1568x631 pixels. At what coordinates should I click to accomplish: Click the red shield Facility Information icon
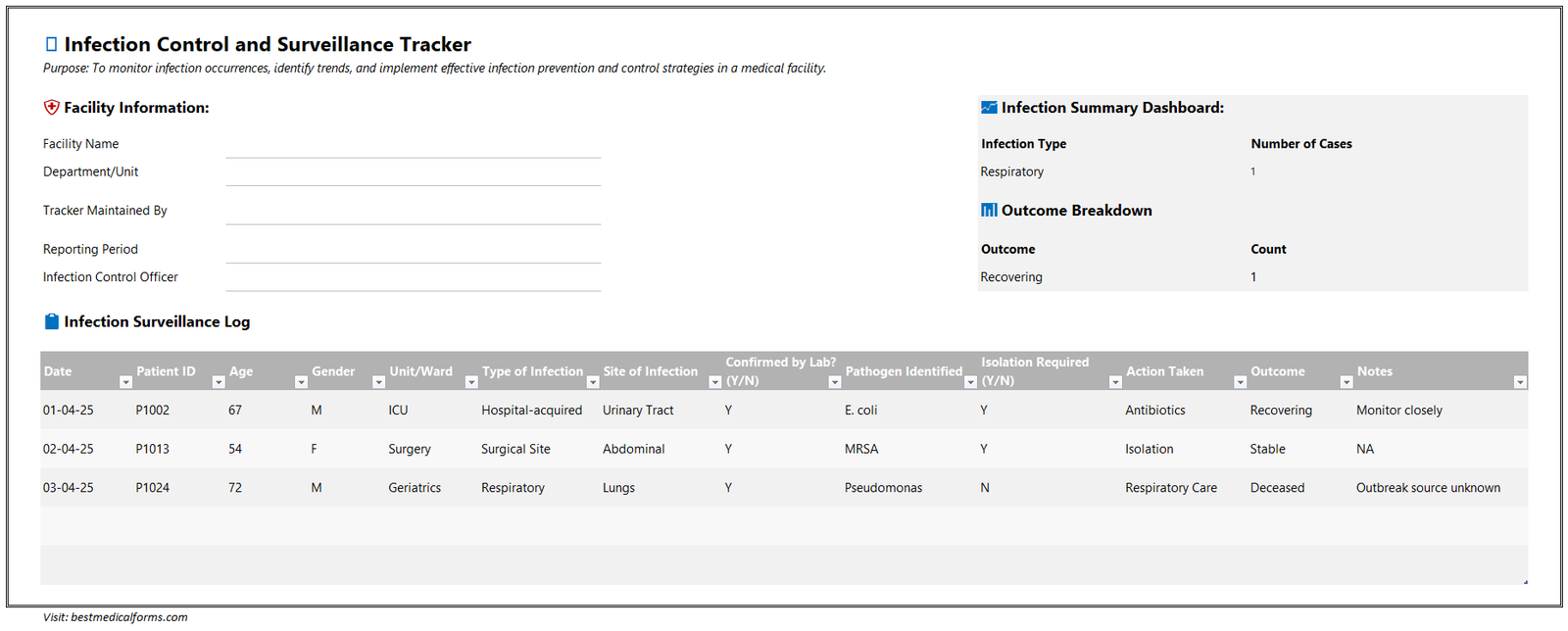(x=52, y=108)
